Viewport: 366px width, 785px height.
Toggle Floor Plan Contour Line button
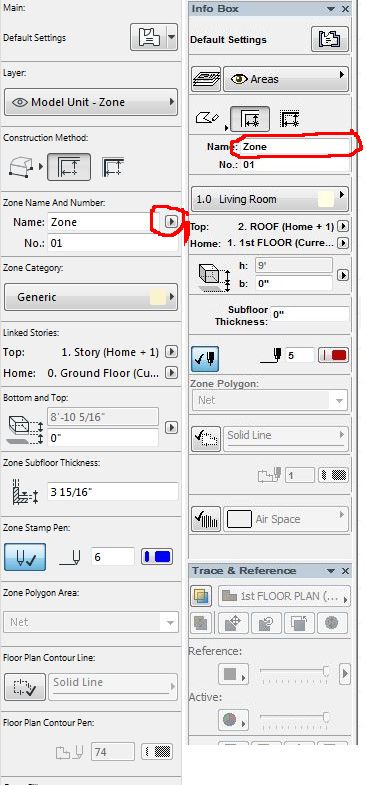25,686
